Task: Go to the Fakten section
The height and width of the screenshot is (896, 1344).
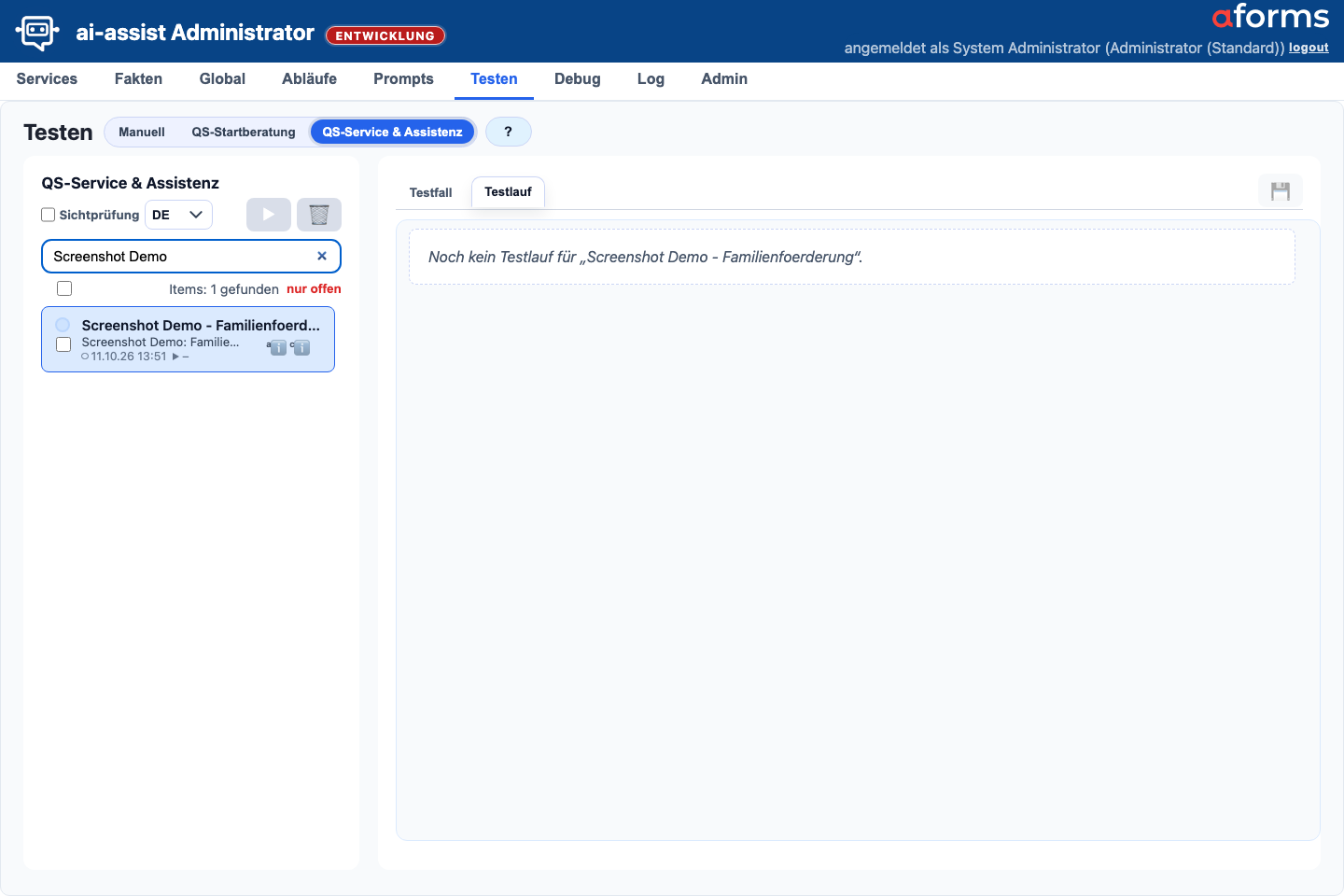Action: (x=138, y=79)
